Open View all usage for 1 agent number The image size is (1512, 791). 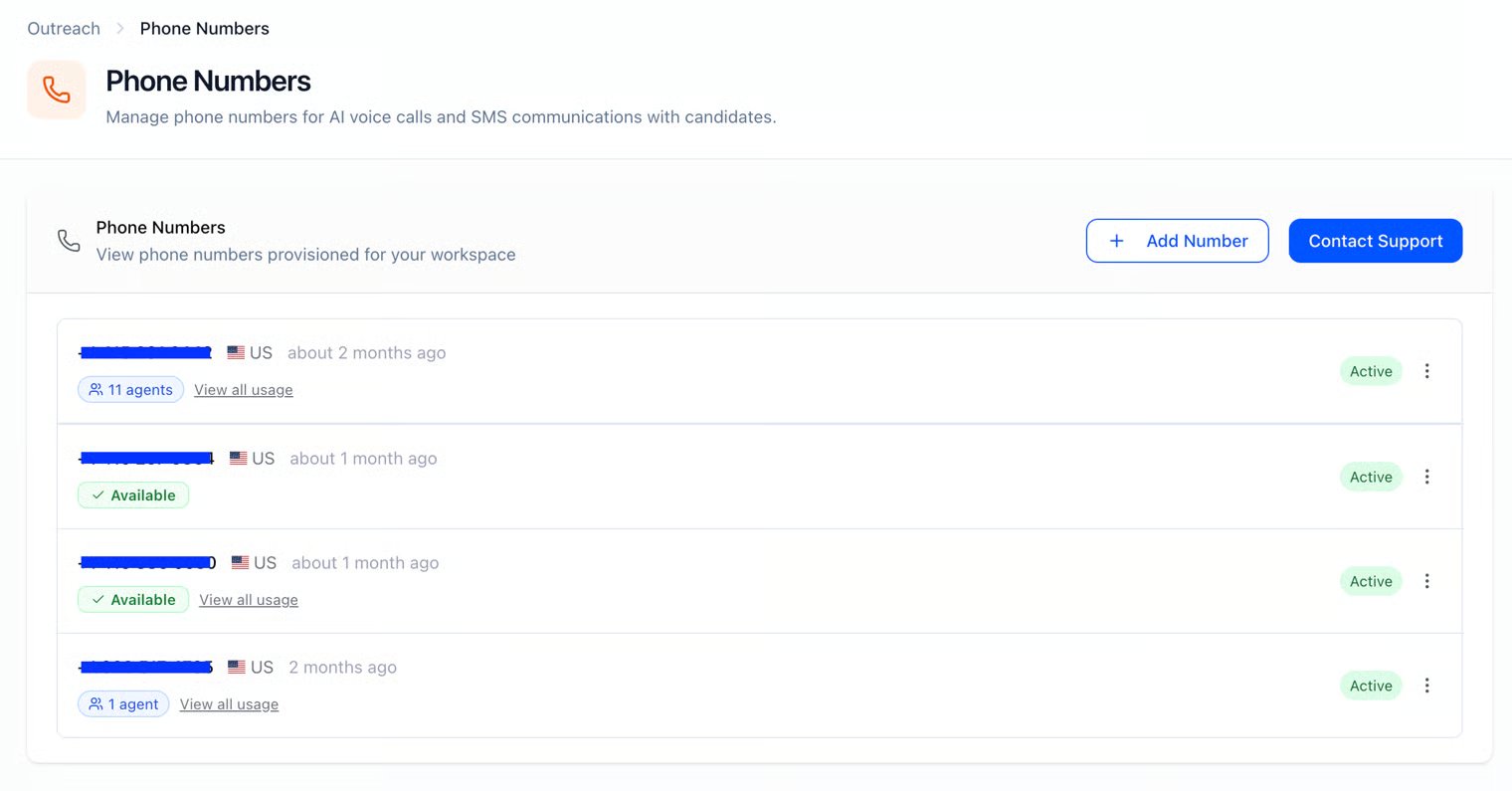[229, 704]
